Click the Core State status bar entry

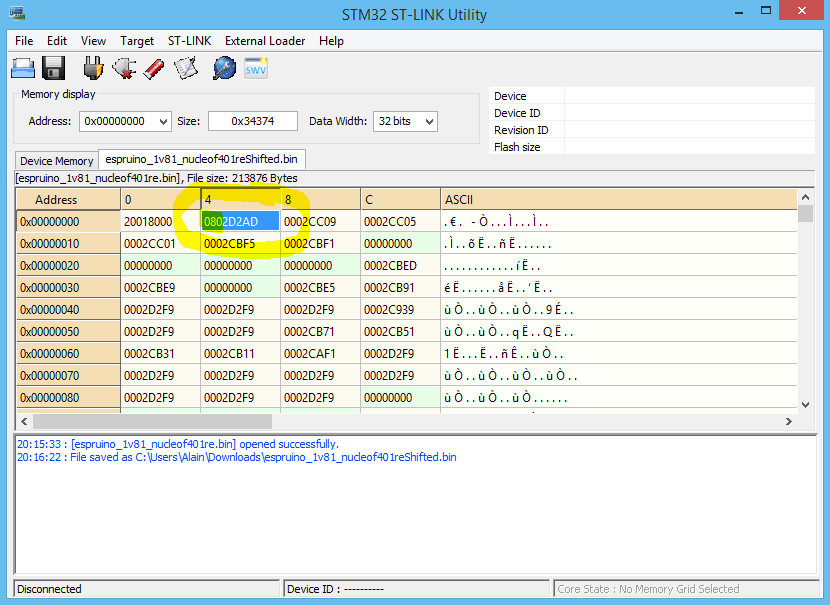pyautogui.click(x=687, y=589)
